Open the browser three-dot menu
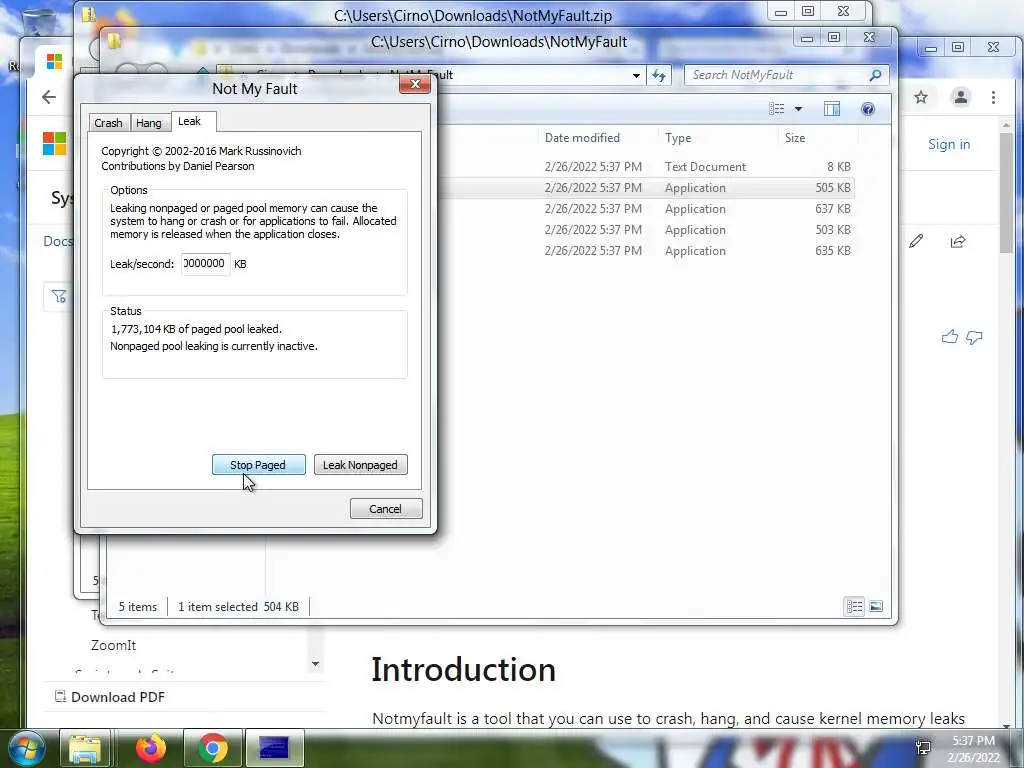 pos(993,97)
